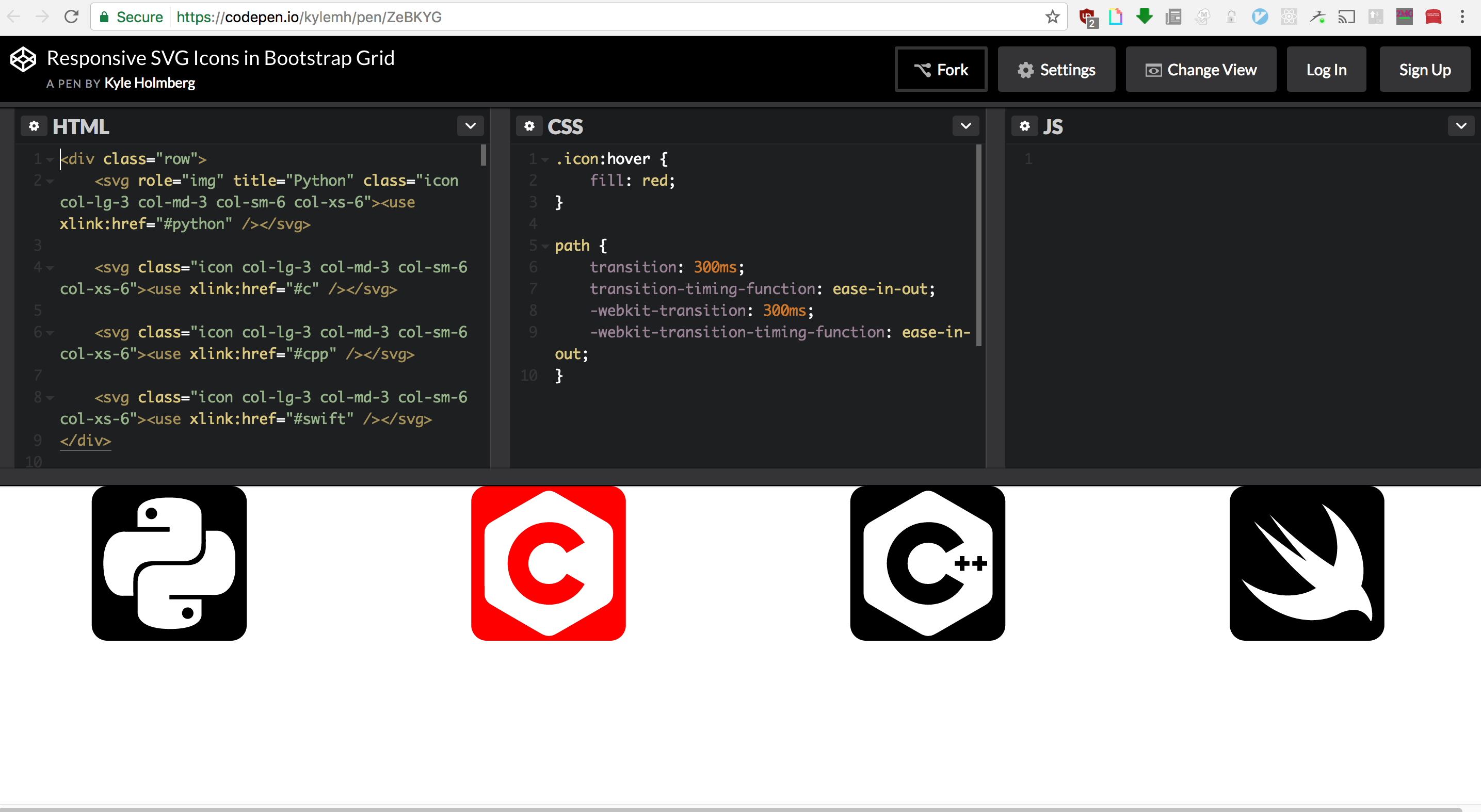Click the gazelle extension with green dot
This screenshot has height=812, width=1481.
(x=1317, y=17)
